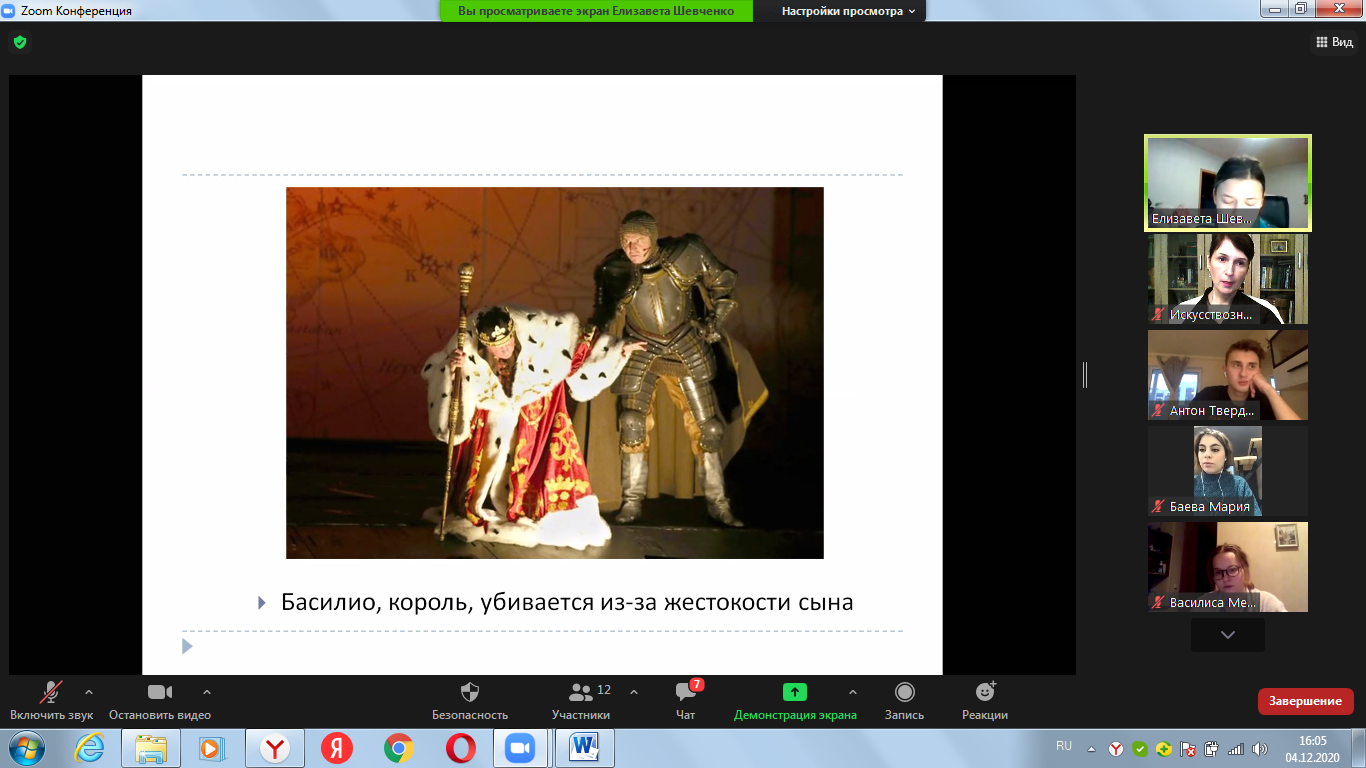Unmute microphone with Включить звук

52,700
